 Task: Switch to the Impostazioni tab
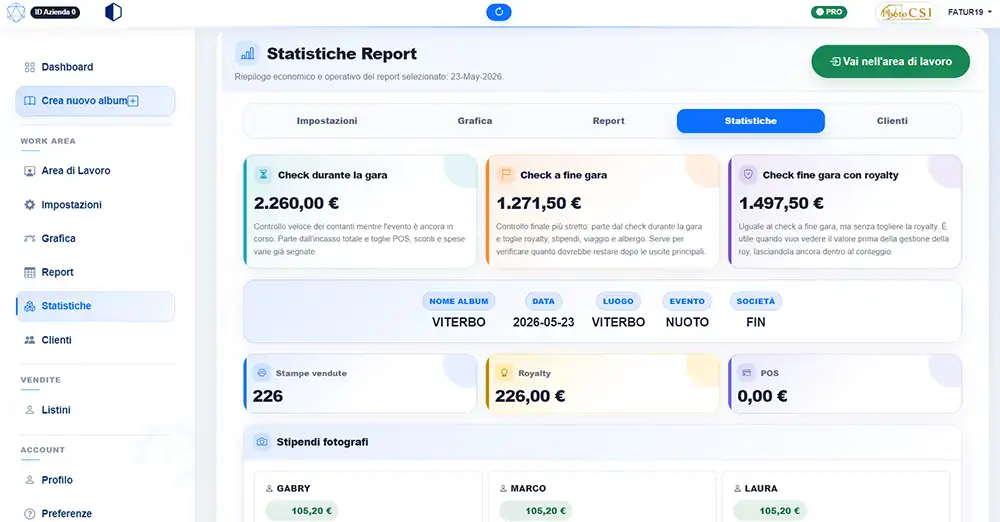click(327, 121)
